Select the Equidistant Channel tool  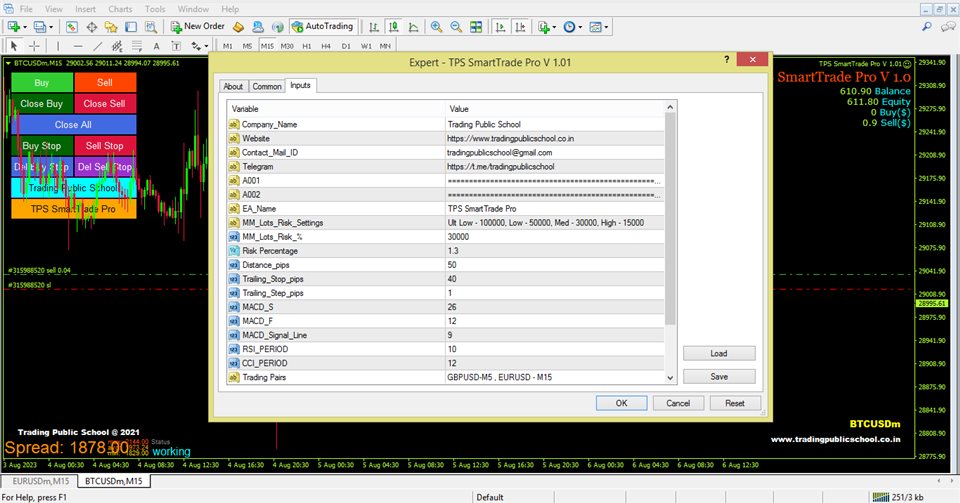click(x=117, y=46)
